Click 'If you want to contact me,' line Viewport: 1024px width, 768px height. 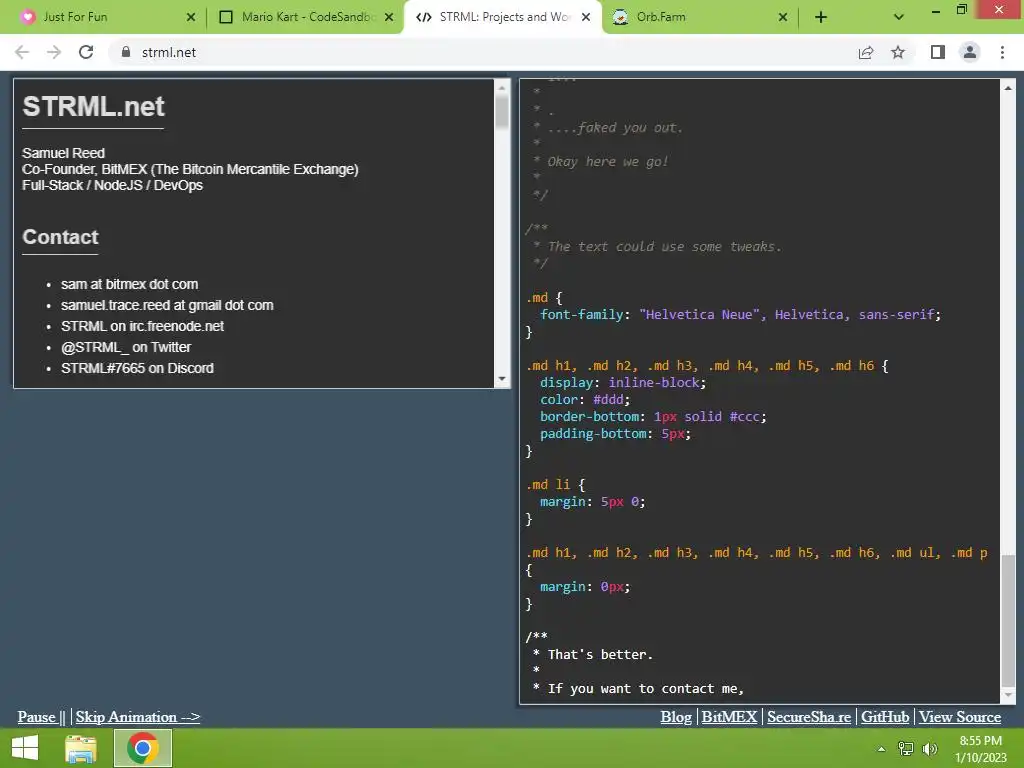coord(645,688)
